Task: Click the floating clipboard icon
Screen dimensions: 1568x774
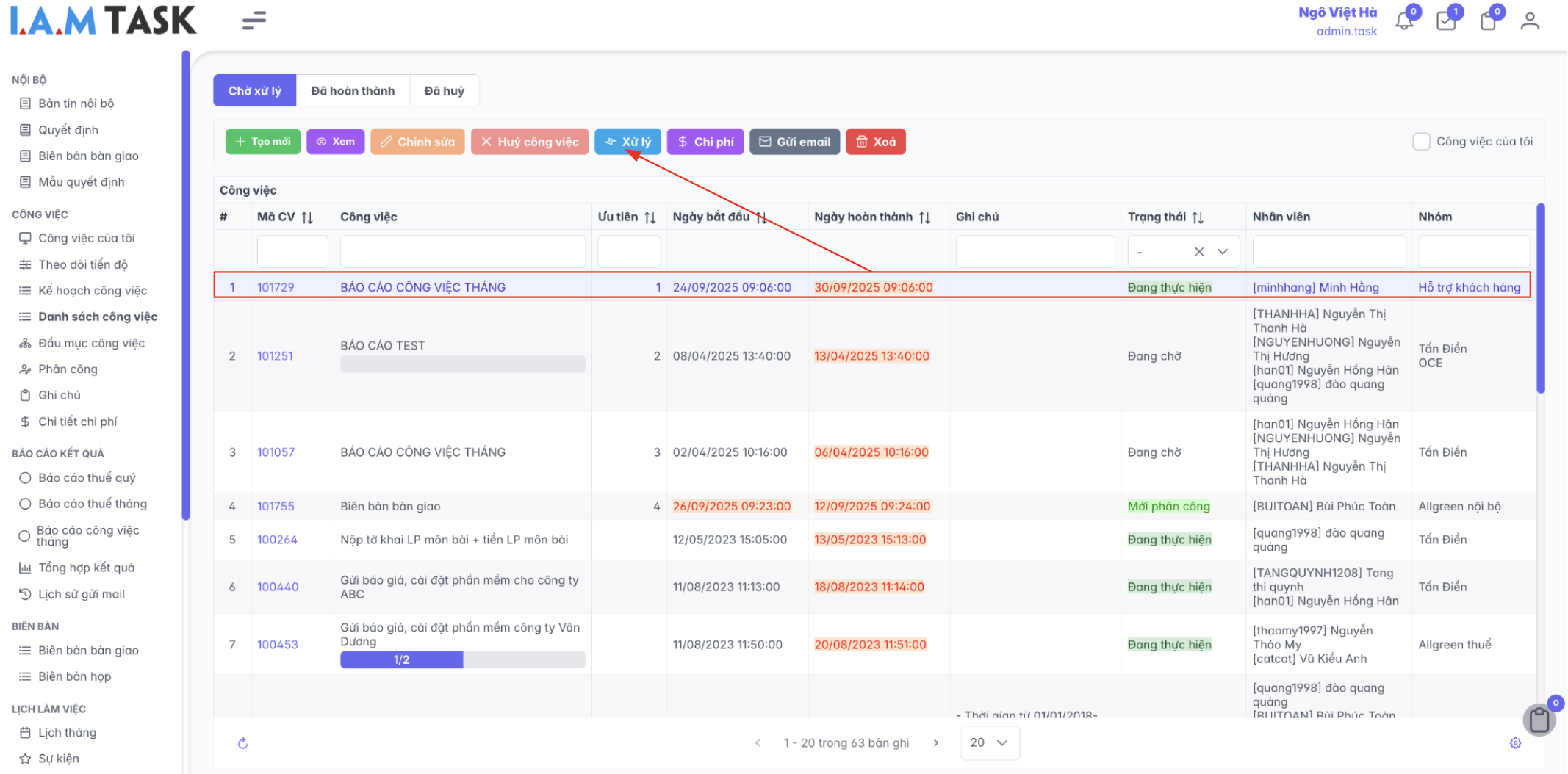Action: tap(1539, 720)
